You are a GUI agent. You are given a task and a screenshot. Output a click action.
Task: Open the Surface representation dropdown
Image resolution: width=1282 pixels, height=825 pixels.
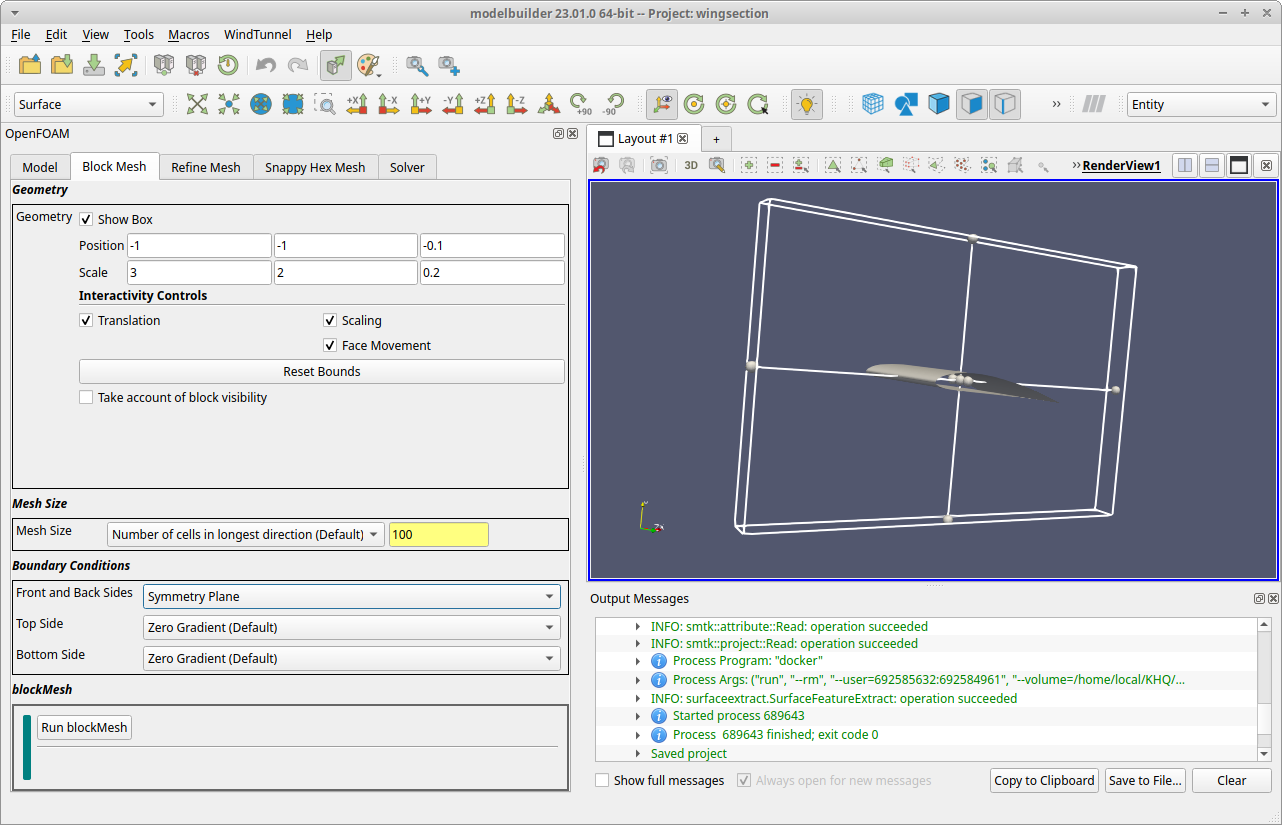point(89,104)
